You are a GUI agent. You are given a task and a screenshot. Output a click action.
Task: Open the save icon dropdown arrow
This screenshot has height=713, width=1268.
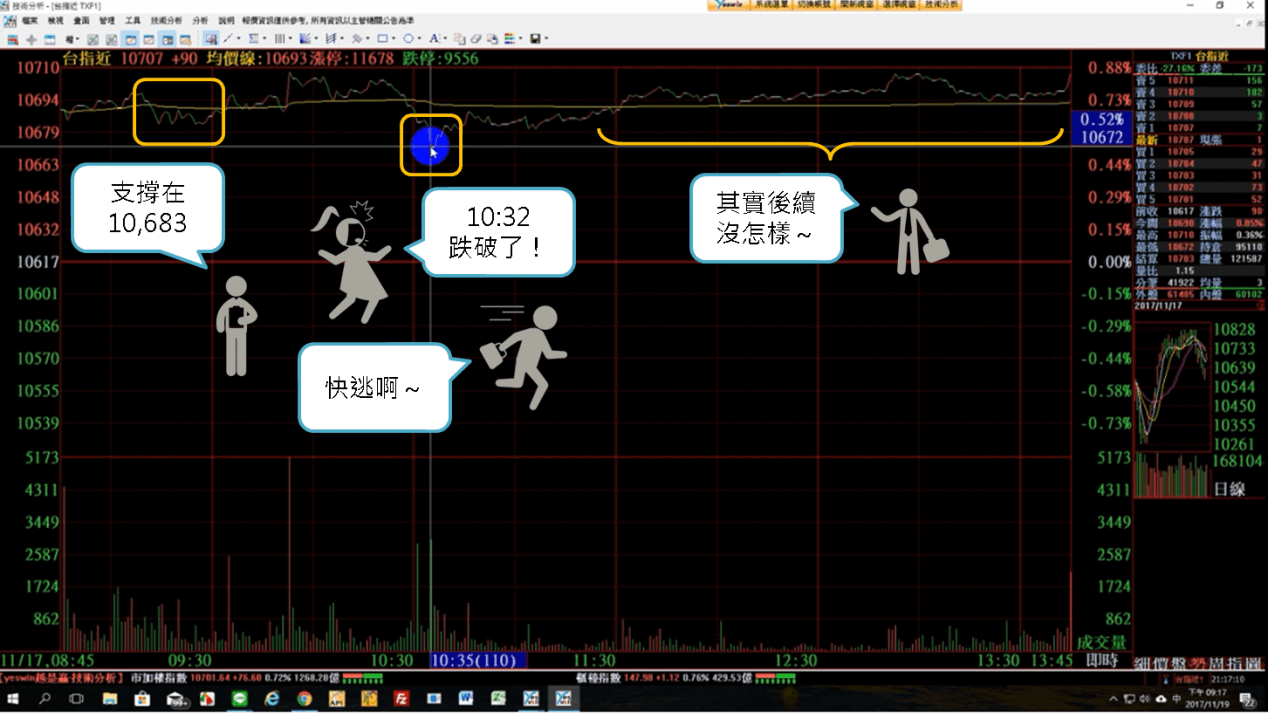click(547, 39)
